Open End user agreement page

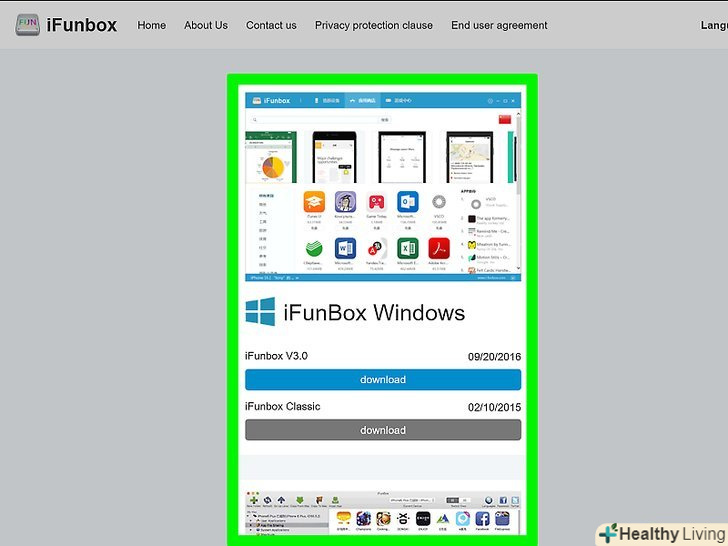point(499,26)
